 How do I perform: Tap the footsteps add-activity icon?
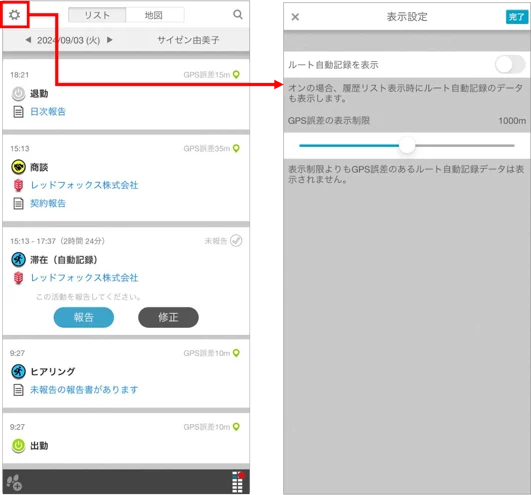coord(15,482)
